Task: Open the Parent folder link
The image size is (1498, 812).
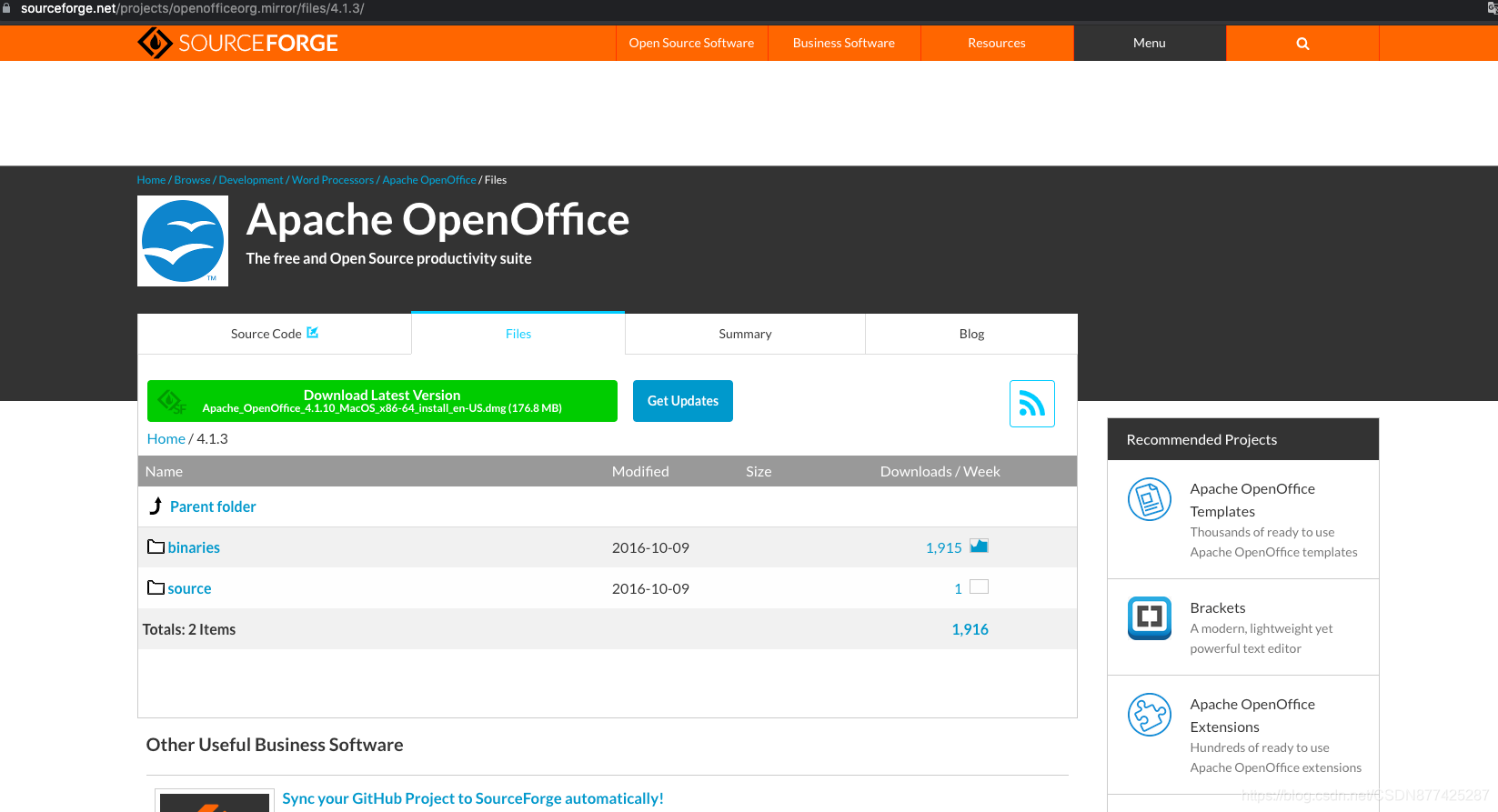Action: pos(213,506)
